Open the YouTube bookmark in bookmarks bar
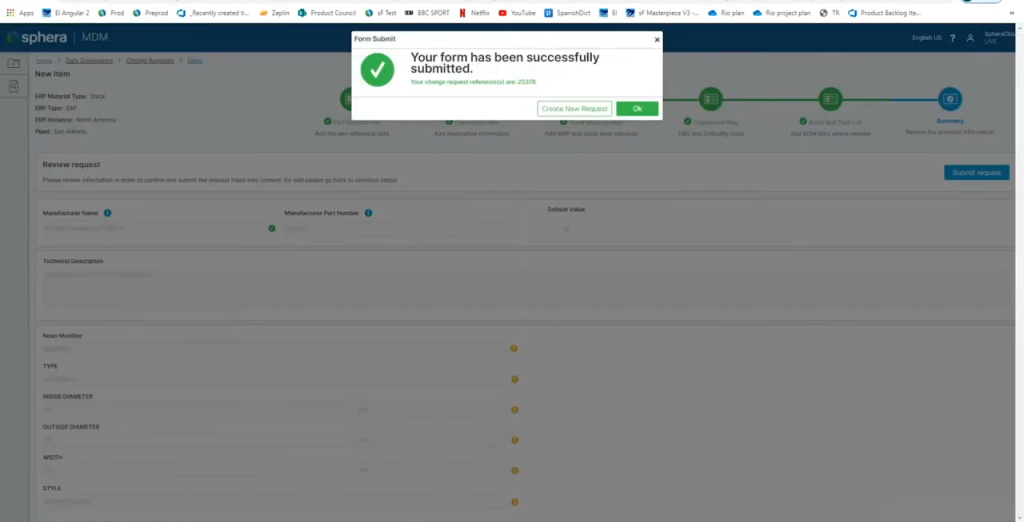1024x522 pixels. (x=522, y=13)
